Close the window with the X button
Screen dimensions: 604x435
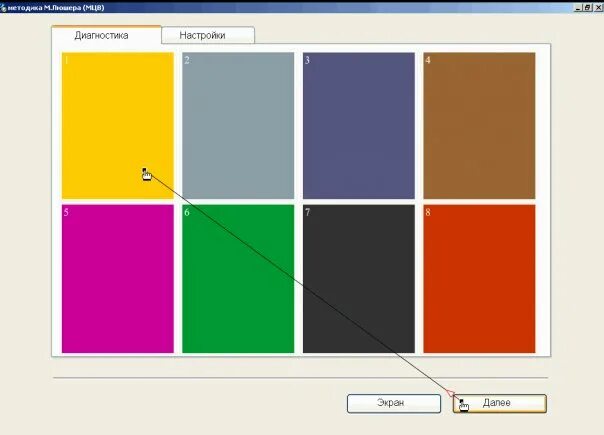[x=599, y=7]
